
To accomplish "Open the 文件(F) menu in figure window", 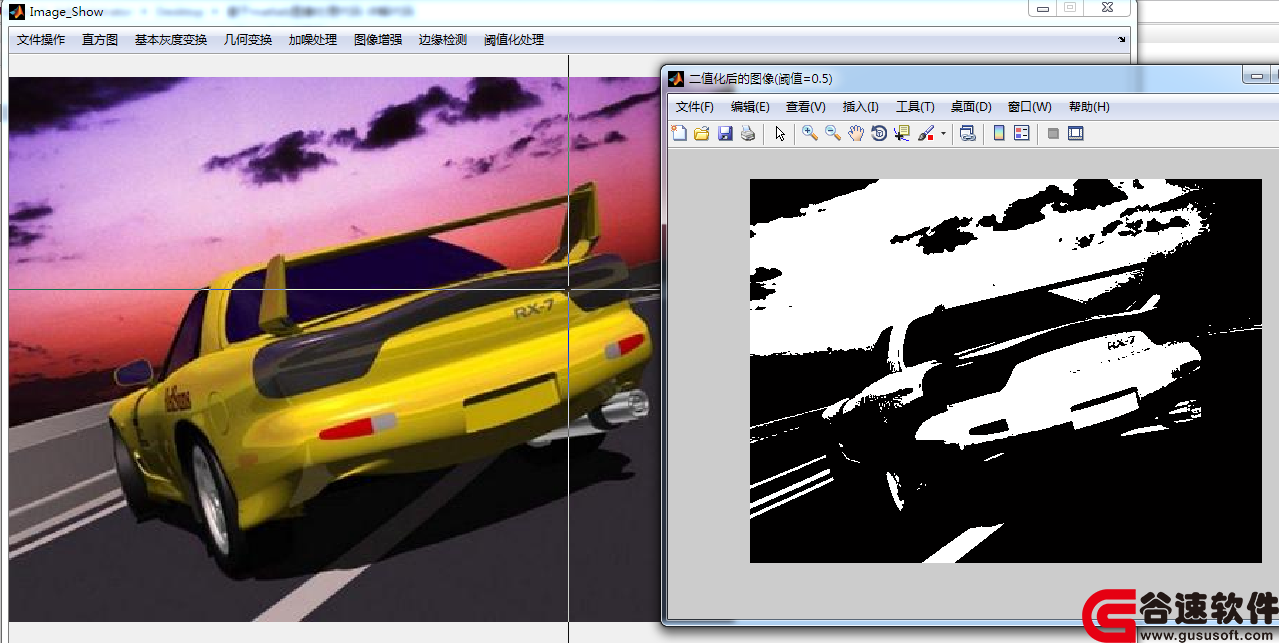I will click(x=695, y=107).
